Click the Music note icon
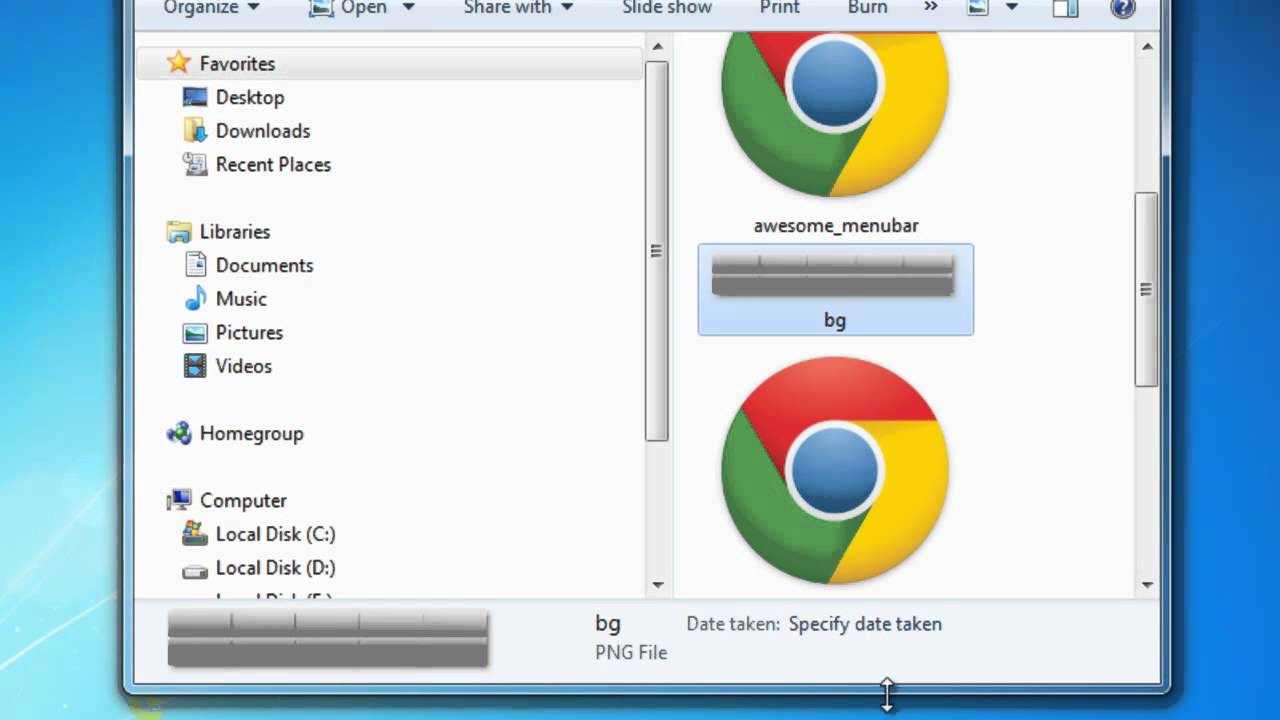Screen dimensions: 1280x720 tap(195, 299)
